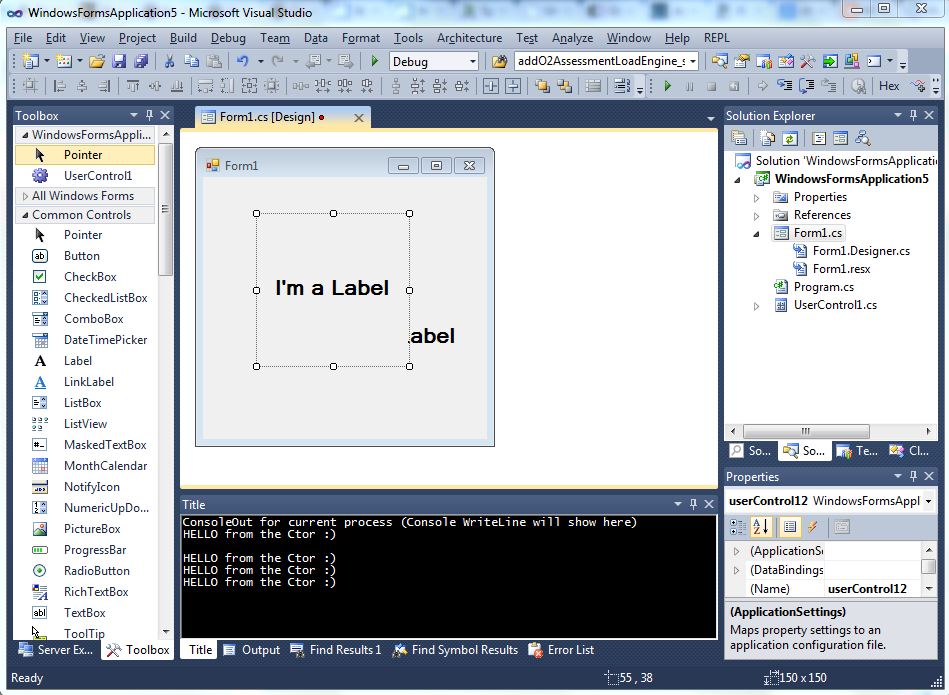The width and height of the screenshot is (949, 695).
Task: Click Bring to Front icon
Action: (542, 86)
